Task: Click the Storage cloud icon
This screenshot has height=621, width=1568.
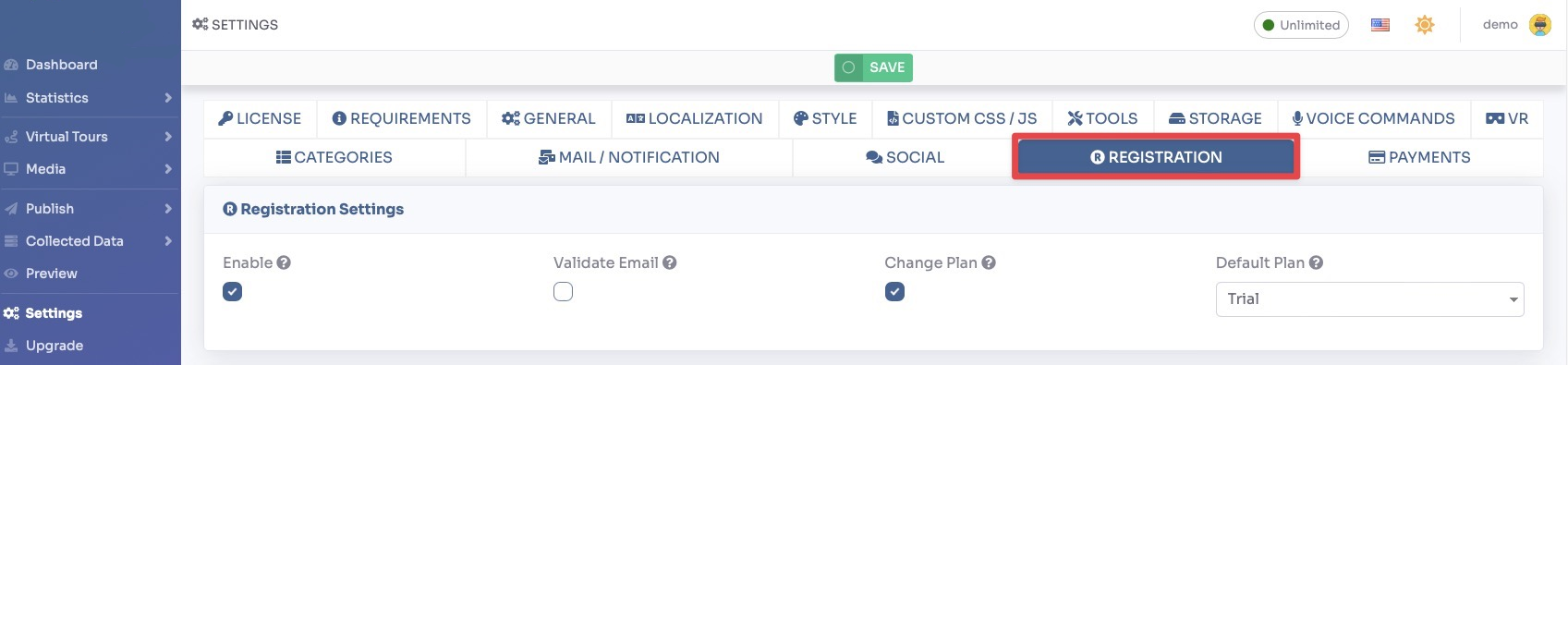Action: tap(1175, 118)
